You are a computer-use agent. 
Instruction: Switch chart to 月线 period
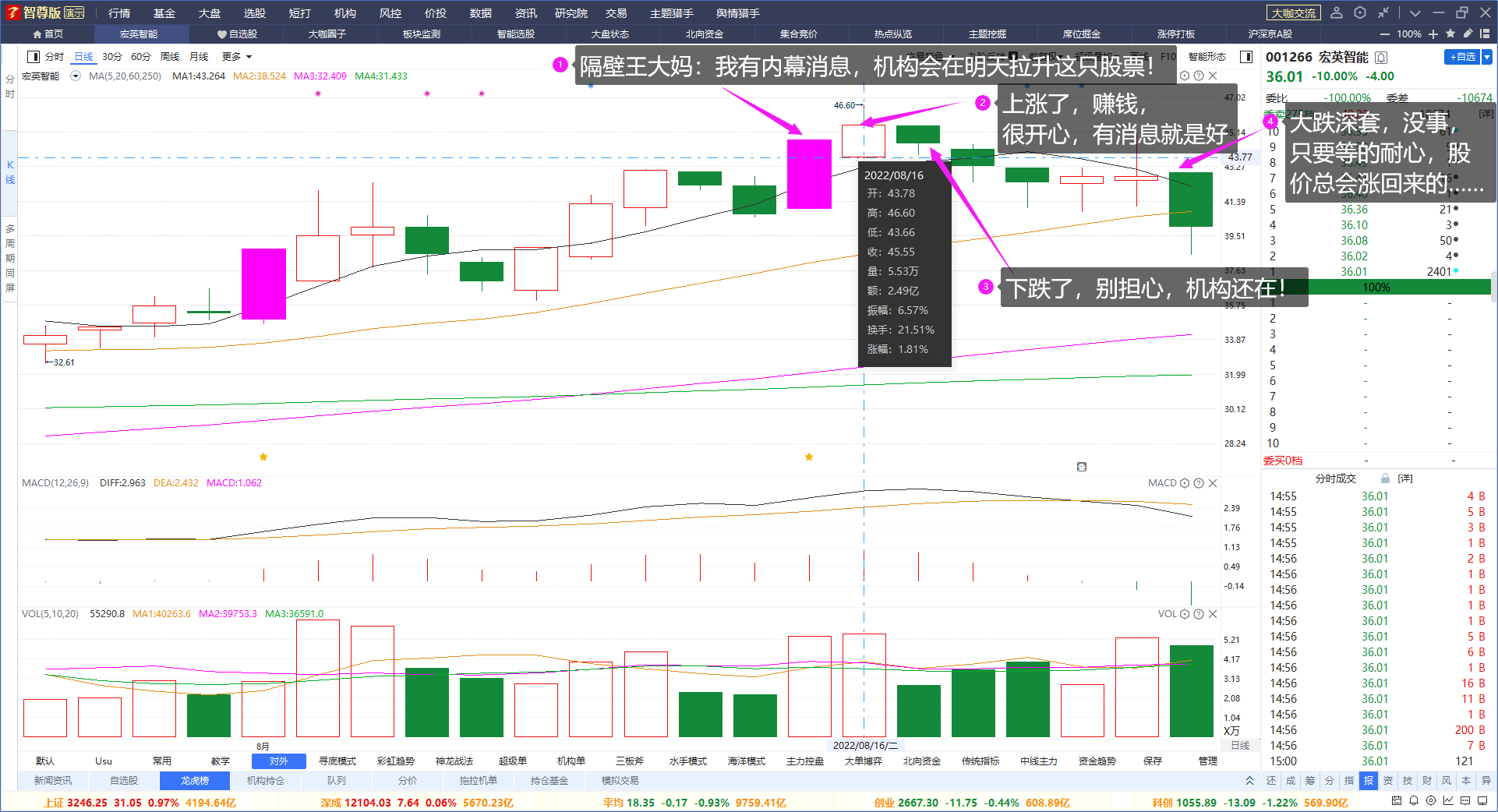(200, 57)
